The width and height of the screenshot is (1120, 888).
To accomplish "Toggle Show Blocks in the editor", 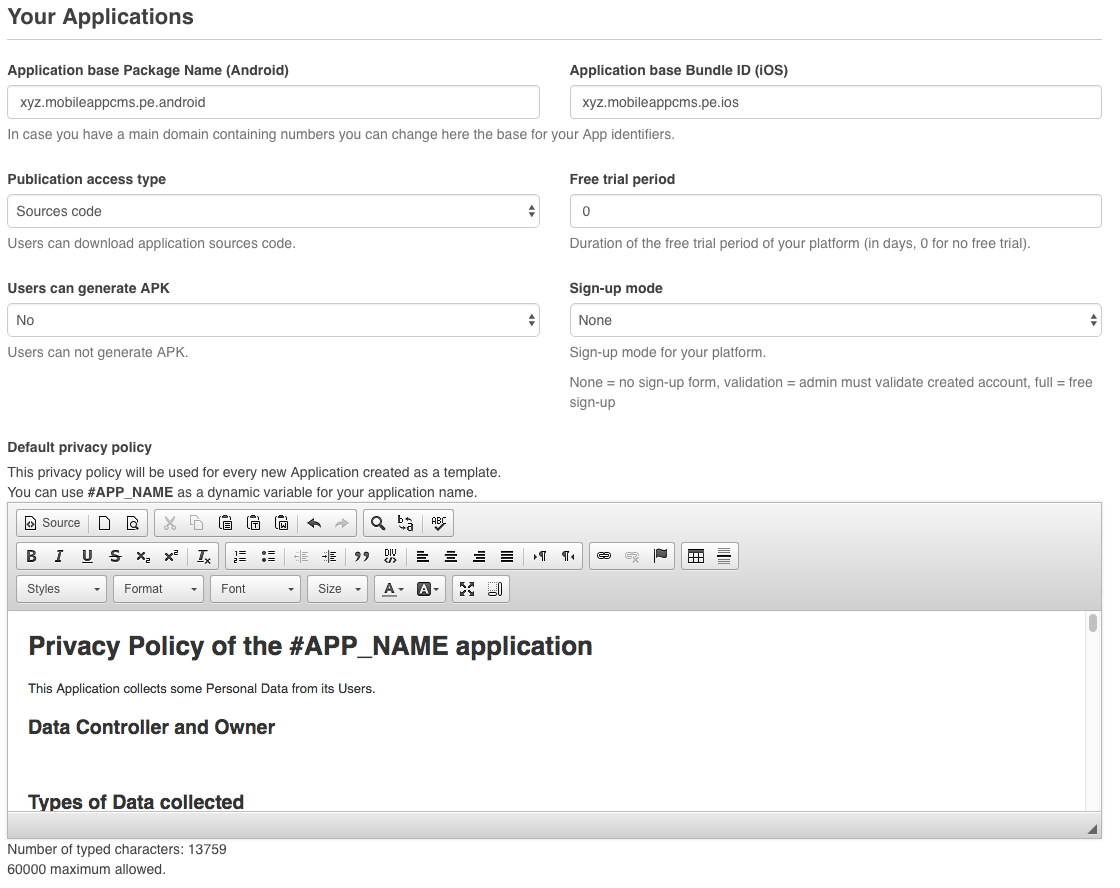I will [494, 589].
